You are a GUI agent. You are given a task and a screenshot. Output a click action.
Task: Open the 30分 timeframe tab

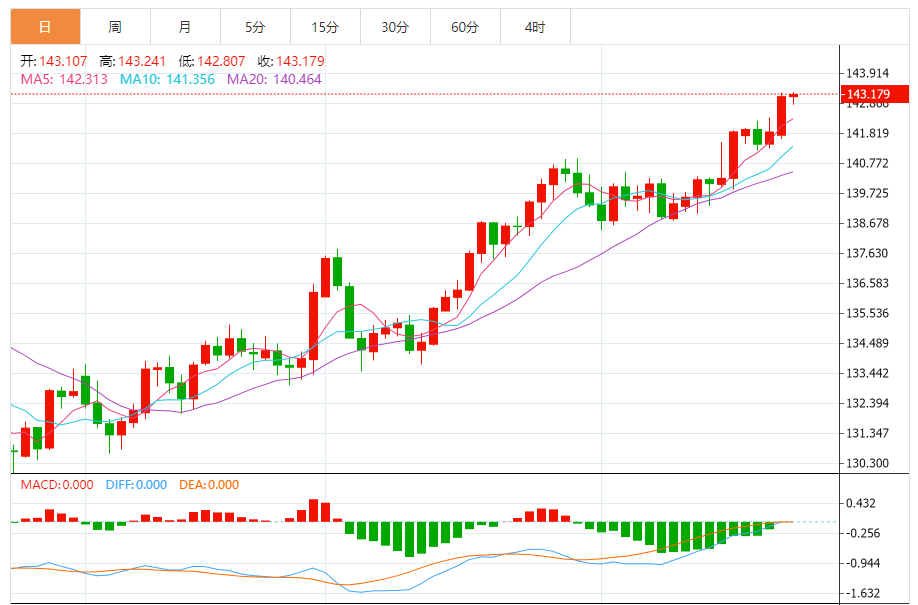pos(395,27)
